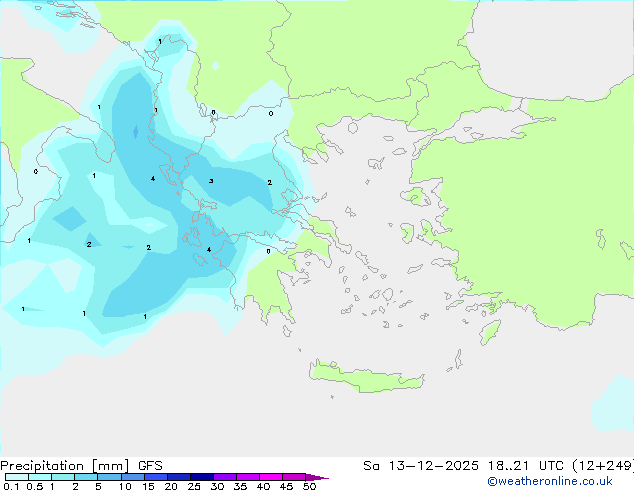Click the 35–40 mm violet legend swatch
Viewport: 634px width, 490px height.
click(248, 477)
